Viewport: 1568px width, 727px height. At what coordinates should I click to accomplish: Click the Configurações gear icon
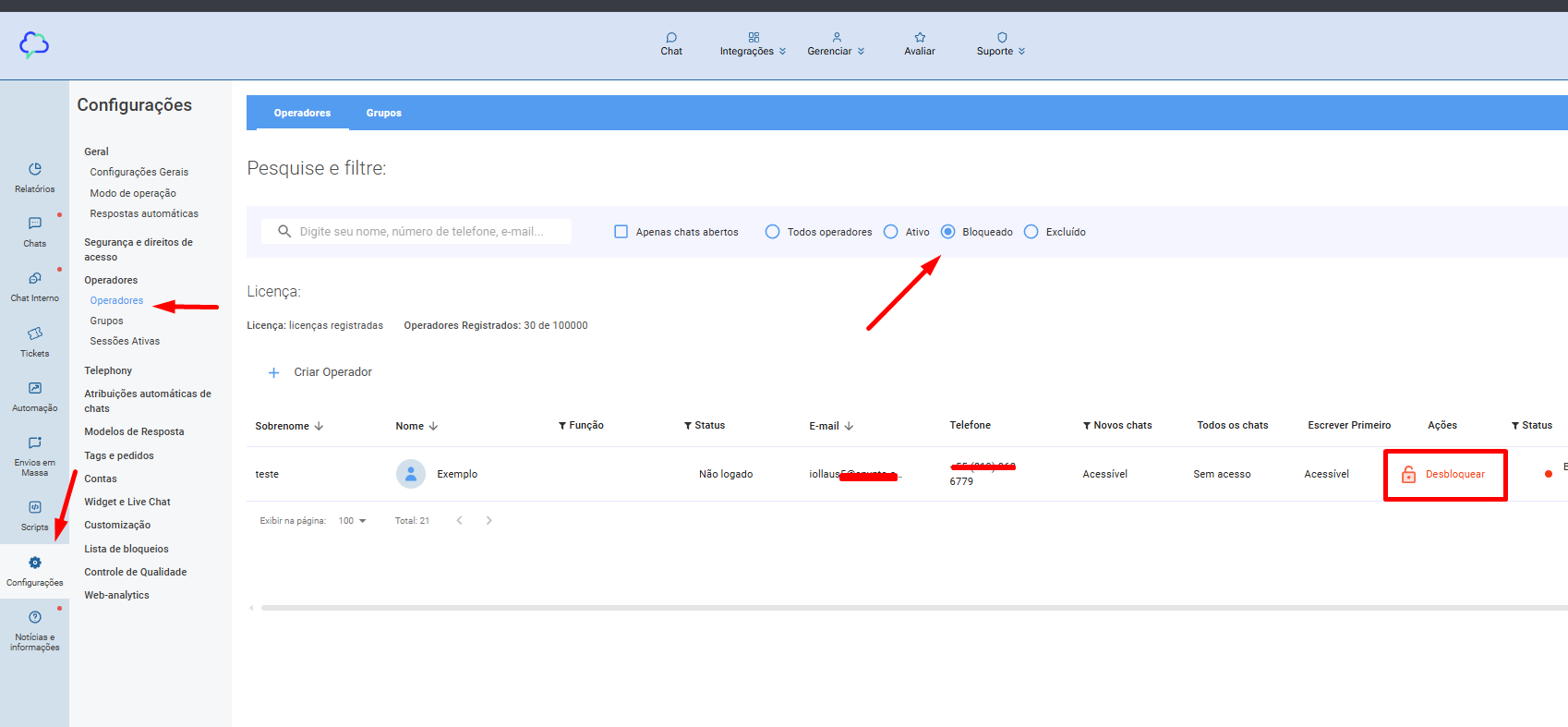(34, 563)
